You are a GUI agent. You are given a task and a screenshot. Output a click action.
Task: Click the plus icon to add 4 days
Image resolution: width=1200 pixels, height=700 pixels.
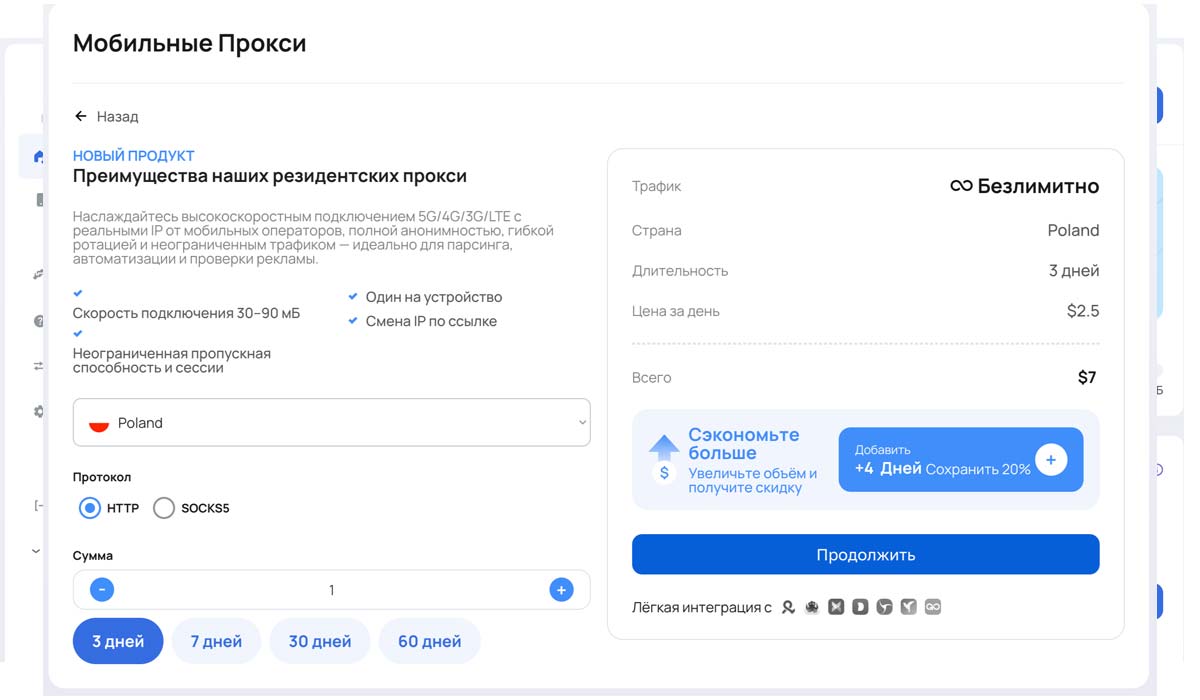(1050, 460)
